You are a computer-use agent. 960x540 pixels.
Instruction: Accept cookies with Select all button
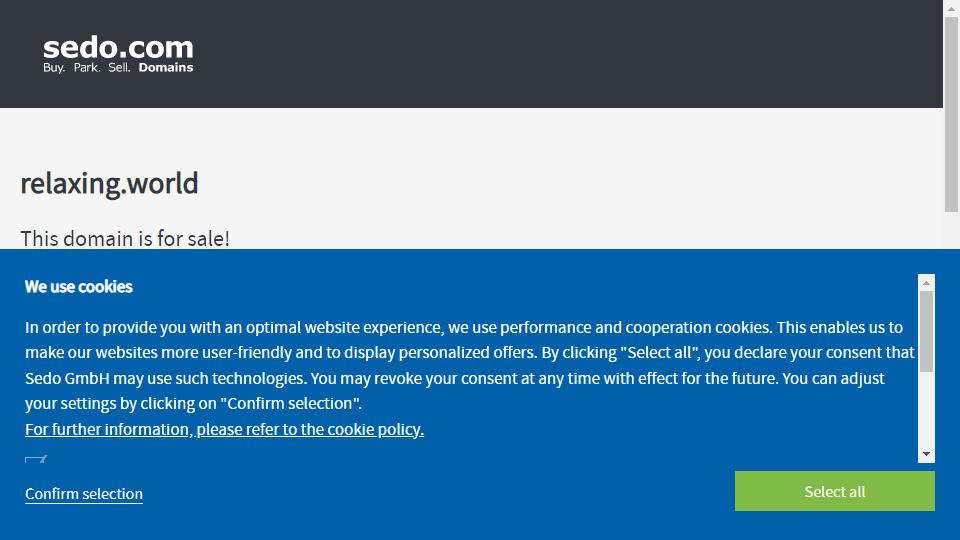834,491
